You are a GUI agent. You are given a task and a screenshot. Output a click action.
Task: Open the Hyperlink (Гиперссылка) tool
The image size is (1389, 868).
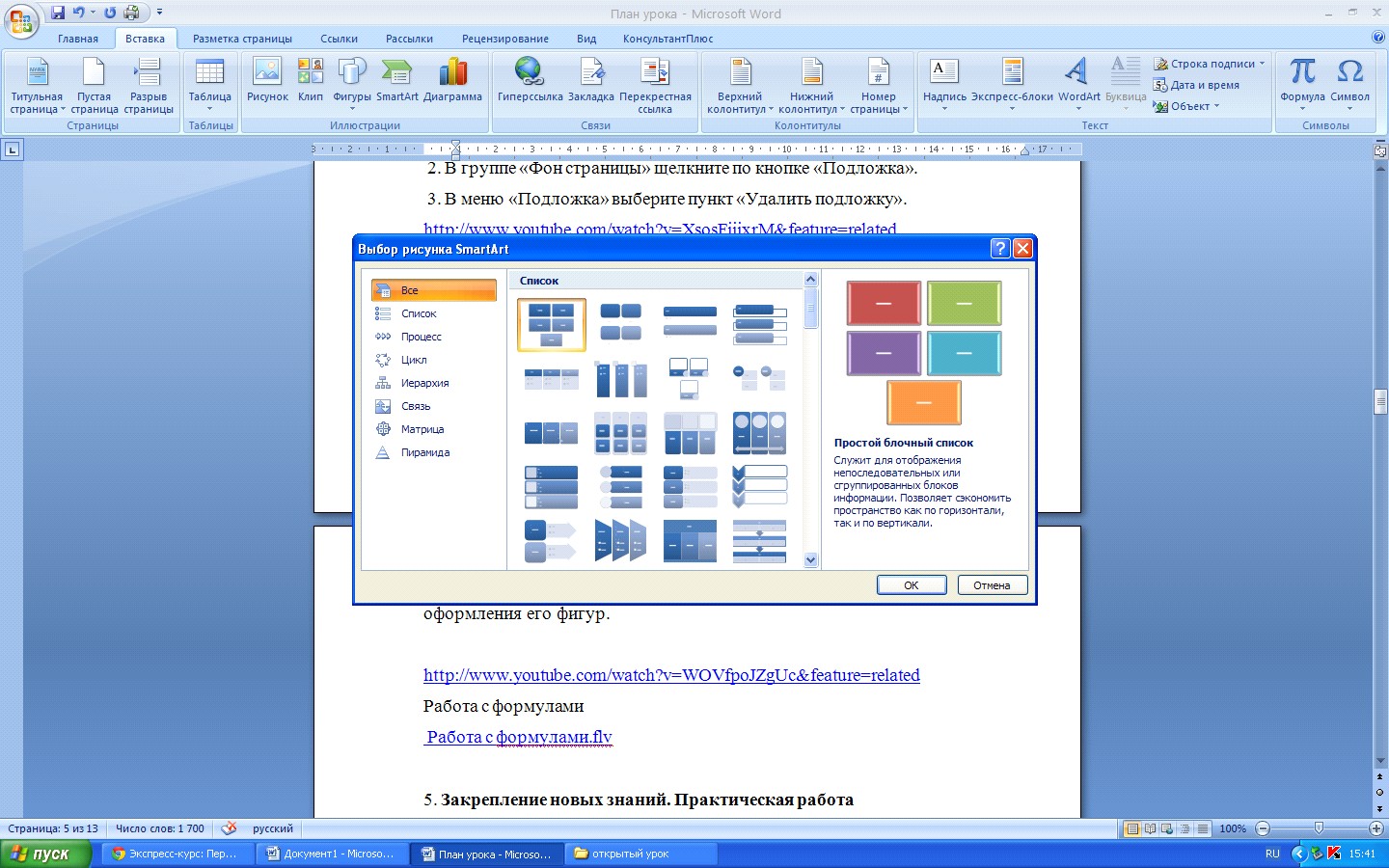pos(530,81)
